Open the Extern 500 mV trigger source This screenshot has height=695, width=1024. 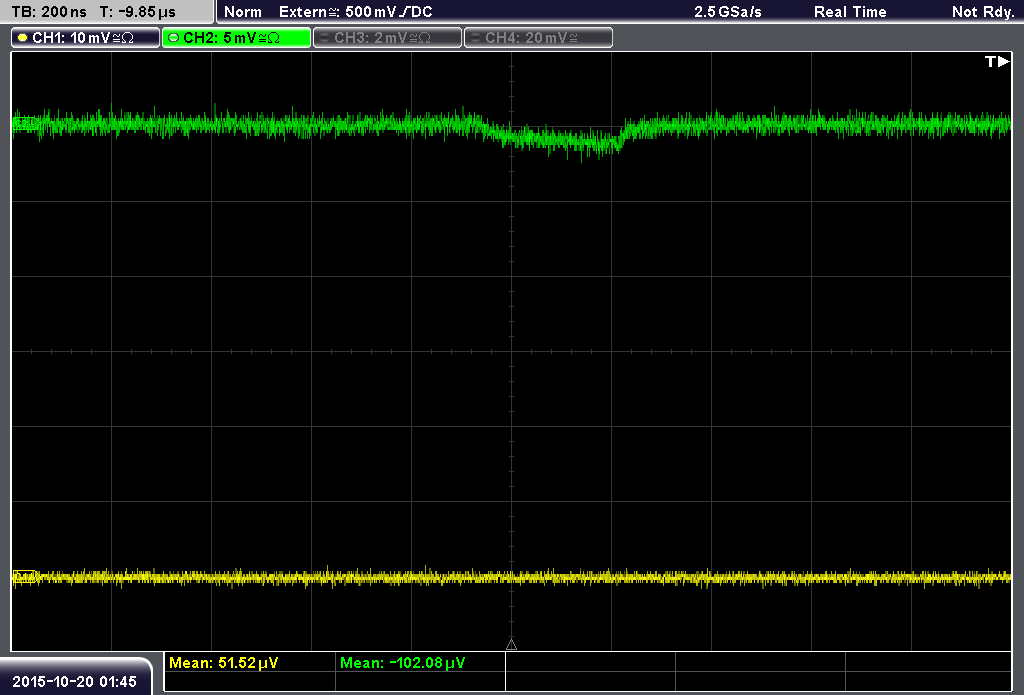pos(355,12)
